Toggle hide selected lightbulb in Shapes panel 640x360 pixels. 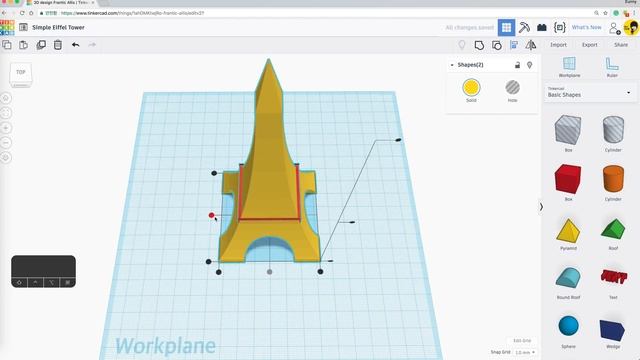click(529, 65)
